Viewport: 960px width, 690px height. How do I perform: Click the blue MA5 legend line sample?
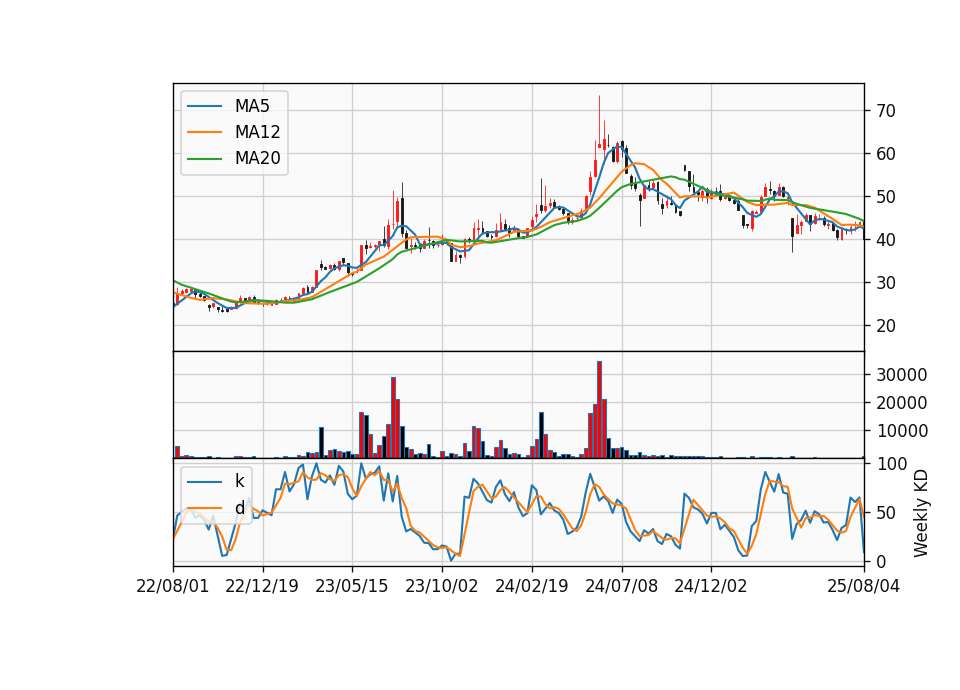204,106
